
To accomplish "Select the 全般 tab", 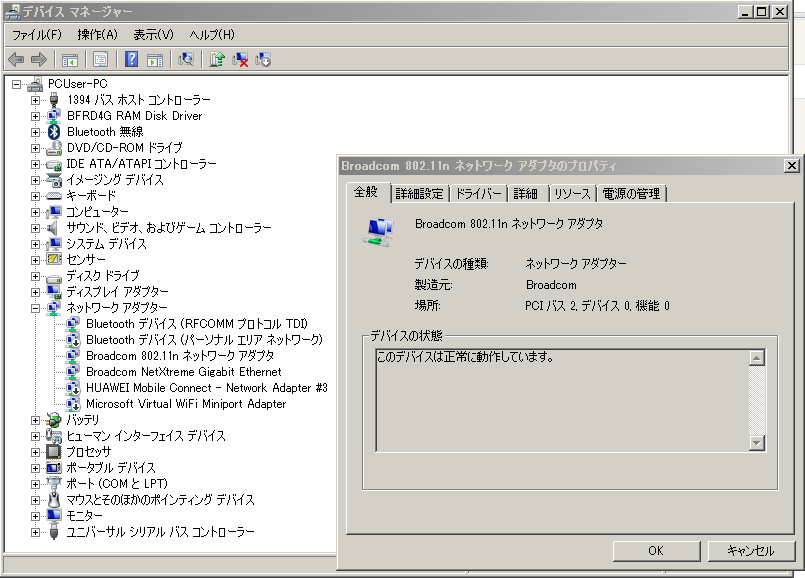I will point(366,192).
